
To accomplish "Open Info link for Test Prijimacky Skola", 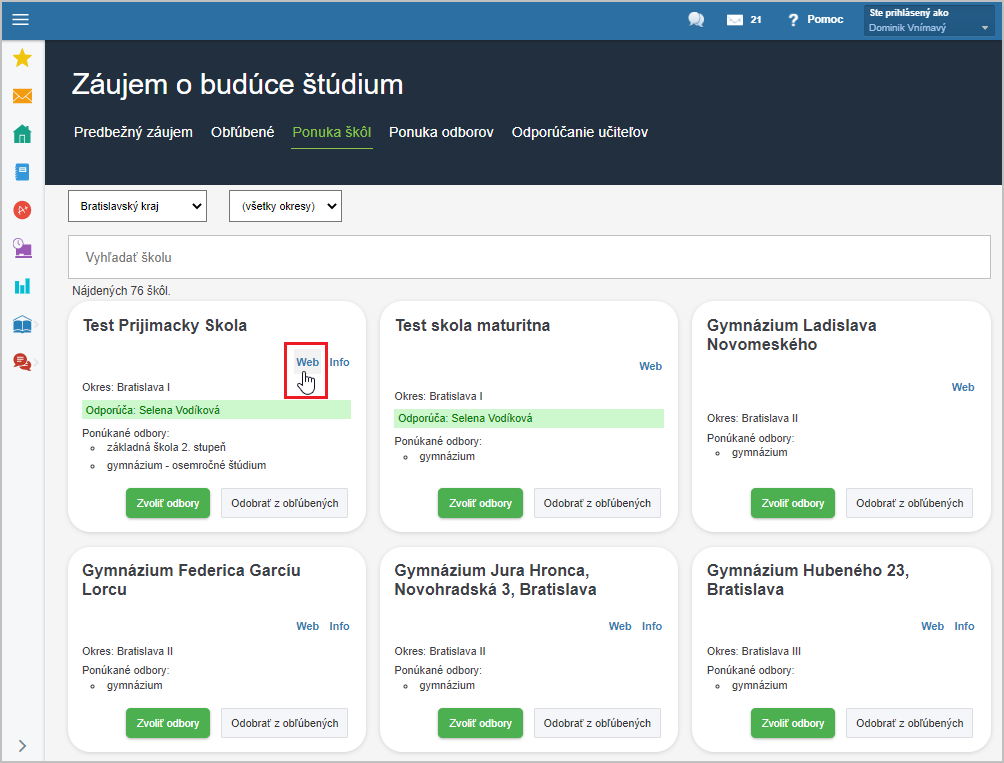I will click(339, 362).
